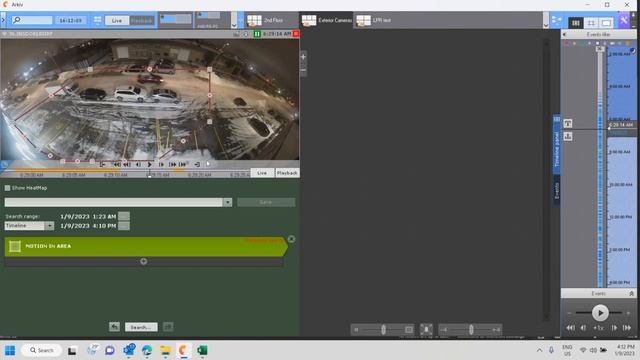This screenshot has height=360, width=640.
Task: Zoom in the camera view with plus
Action: pos(303,57)
